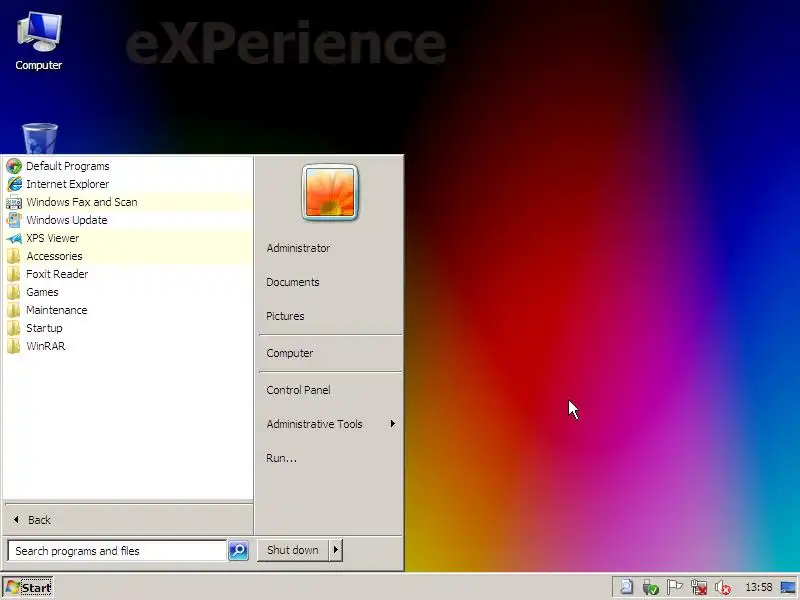Open the Action Center flag icon
800x600 pixels.
click(674, 587)
